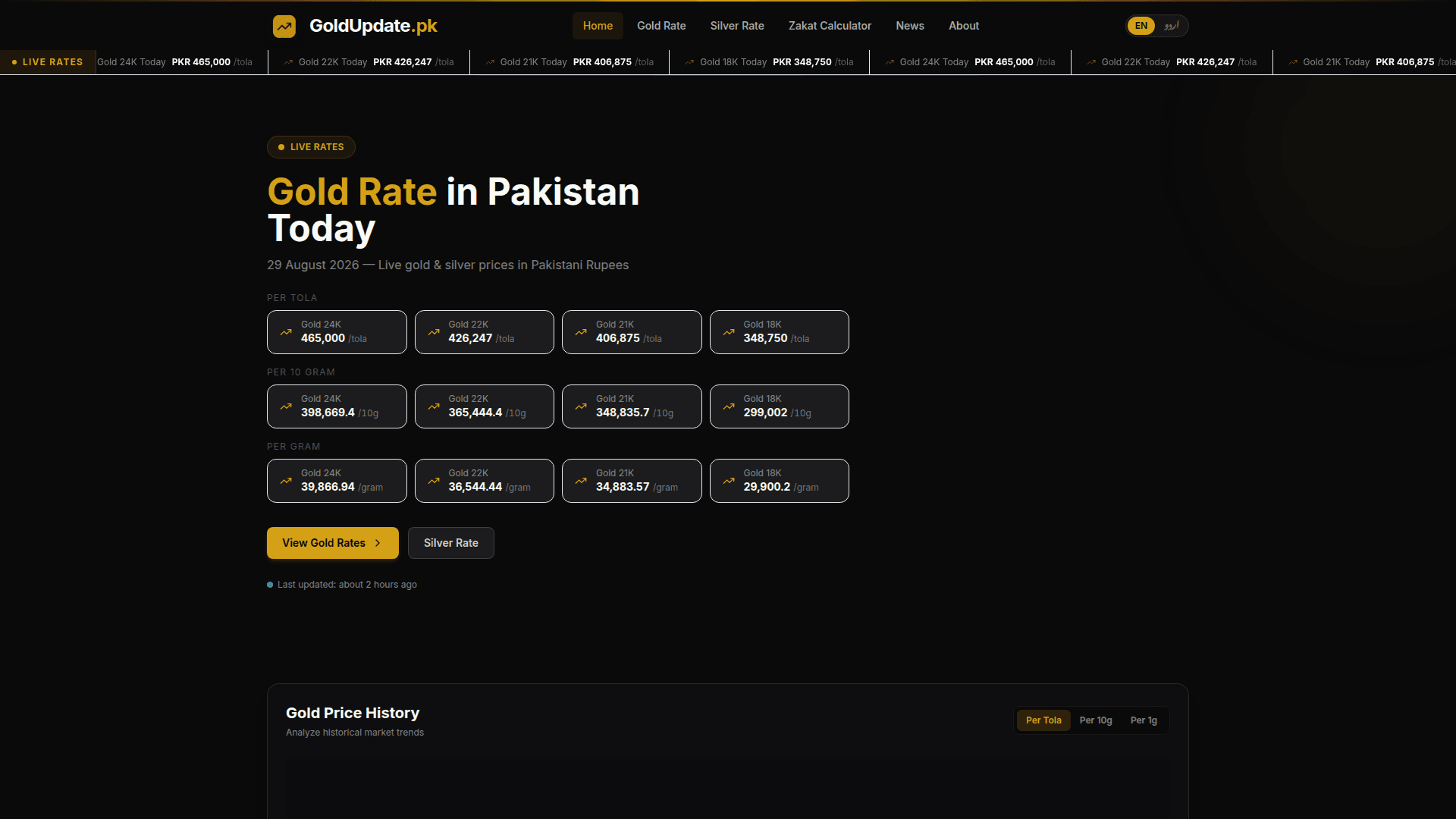Open the Gold 21K 406,875 per tola card
This screenshot has width=1456, height=819.
click(632, 332)
